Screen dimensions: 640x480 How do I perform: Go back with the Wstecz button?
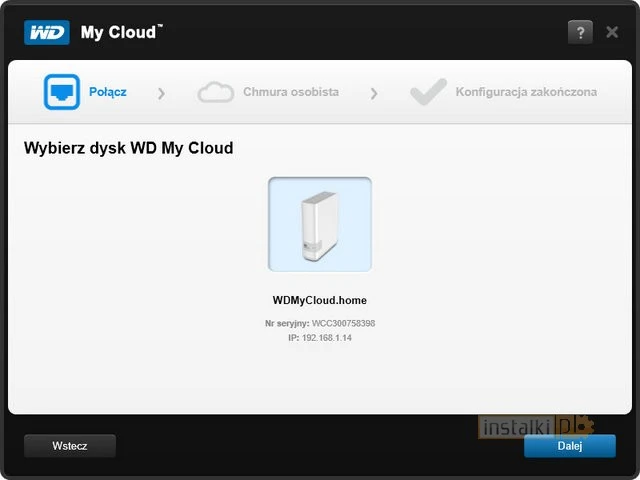[x=70, y=446]
